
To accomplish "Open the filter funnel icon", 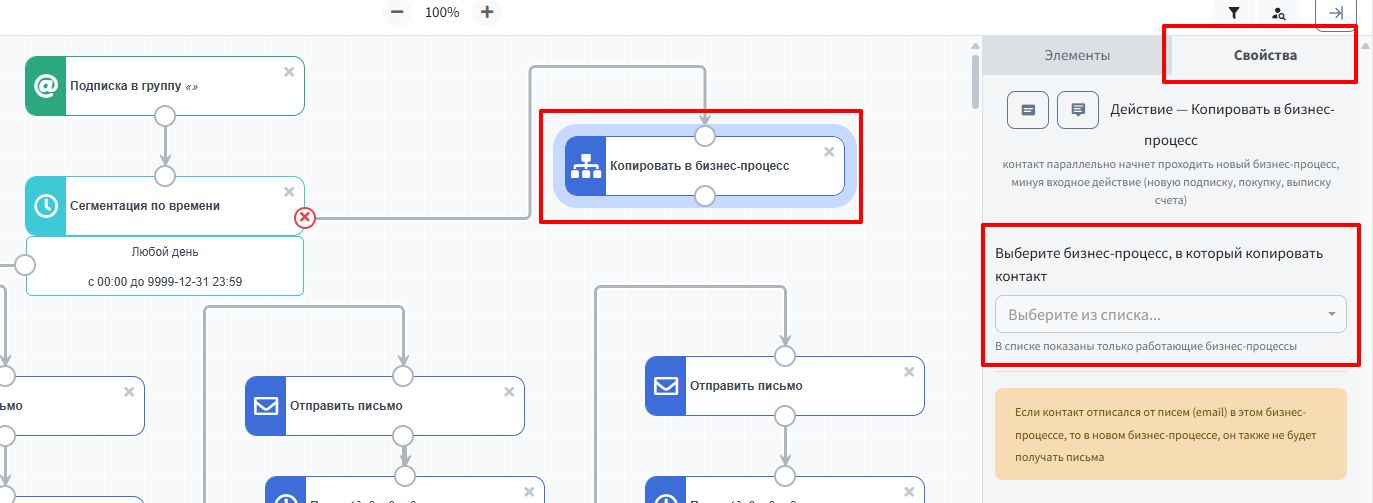I will tap(1234, 13).
